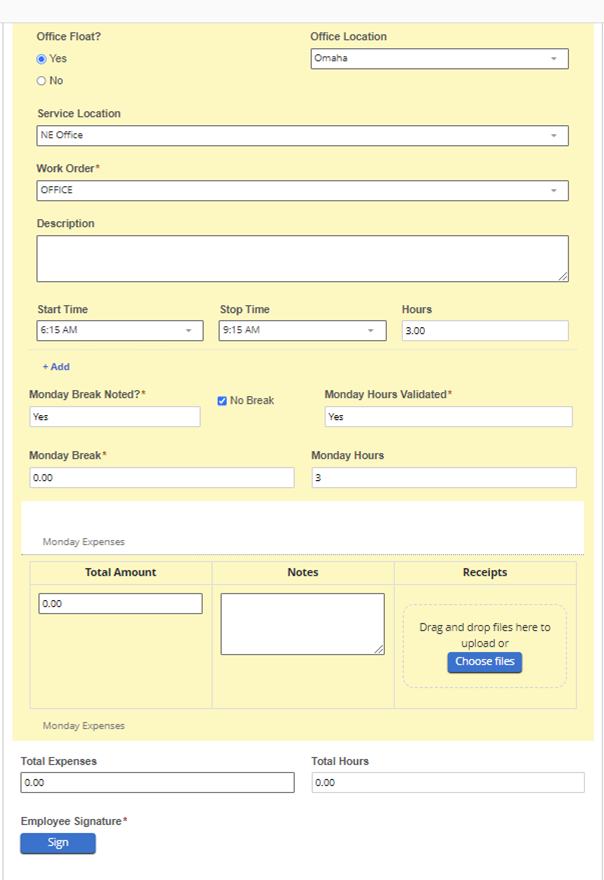Click the + Add link
604x880 pixels.
(x=56, y=366)
